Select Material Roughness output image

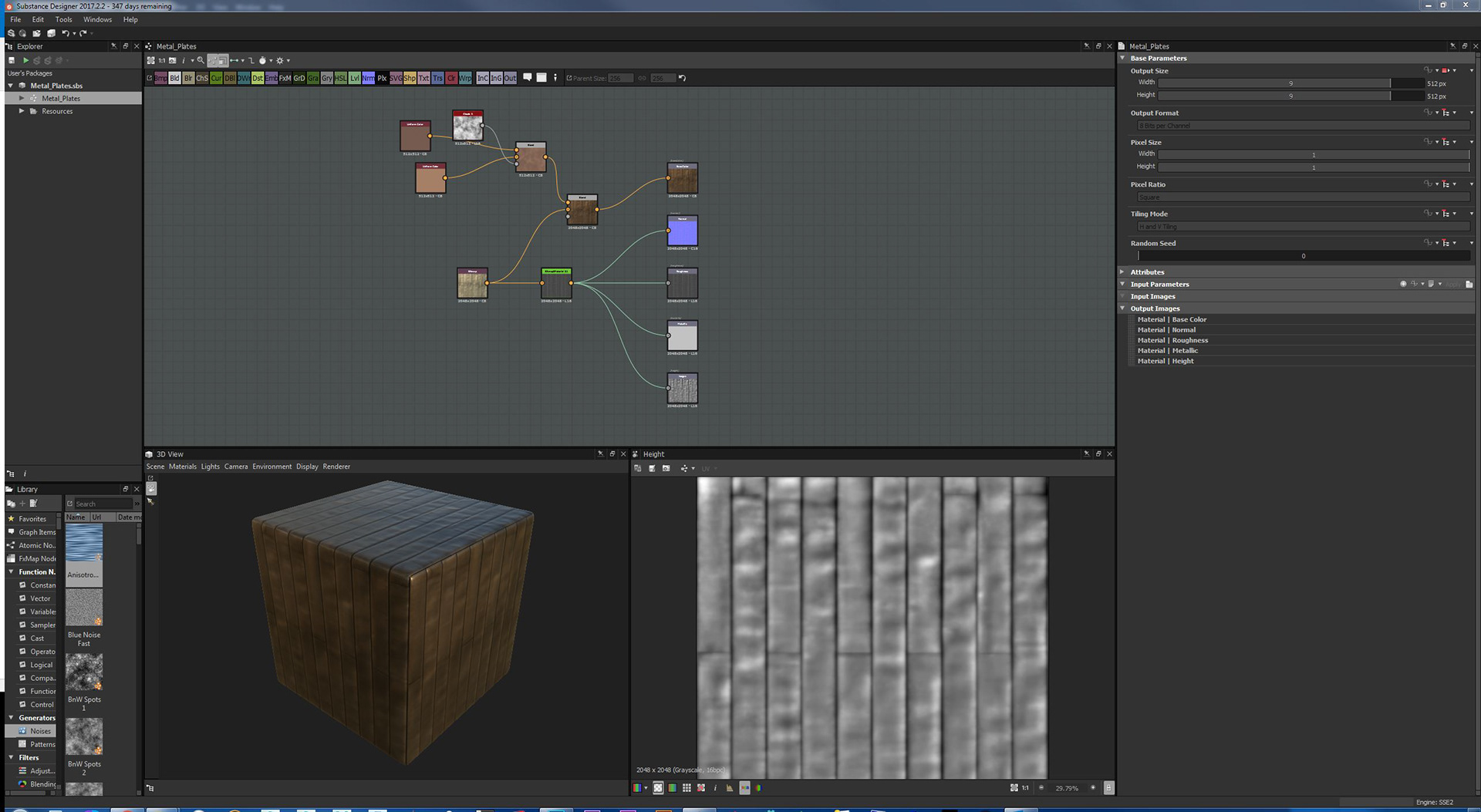tap(1172, 340)
